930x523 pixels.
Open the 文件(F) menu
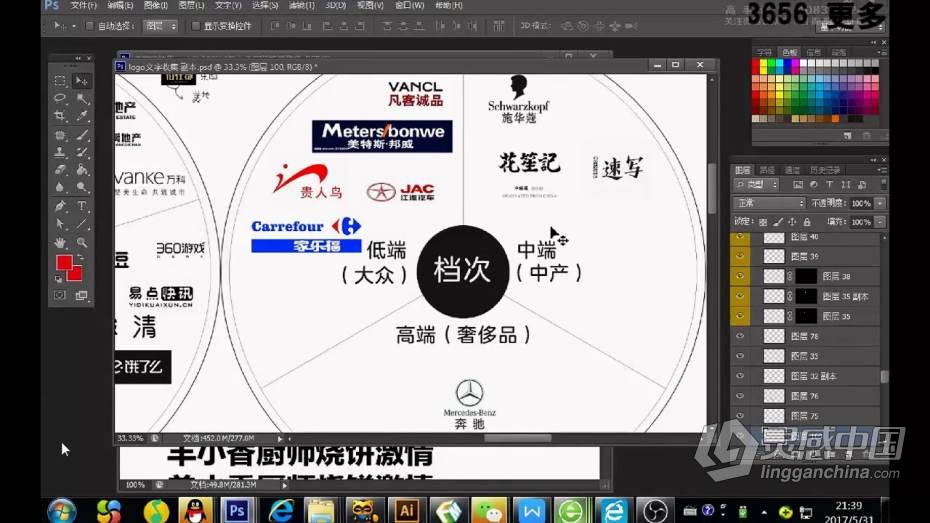[83, 5]
